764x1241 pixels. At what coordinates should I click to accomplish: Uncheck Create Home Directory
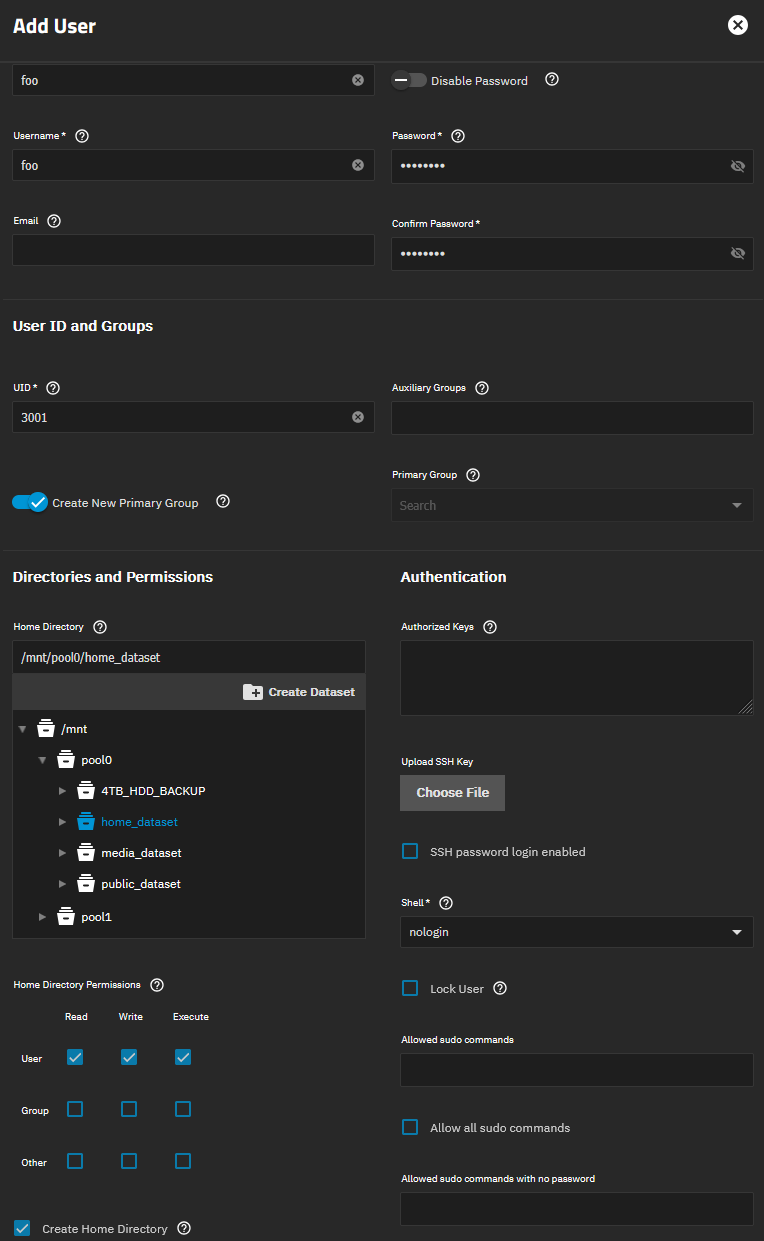pyautogui.click(x=22, y=1228)
